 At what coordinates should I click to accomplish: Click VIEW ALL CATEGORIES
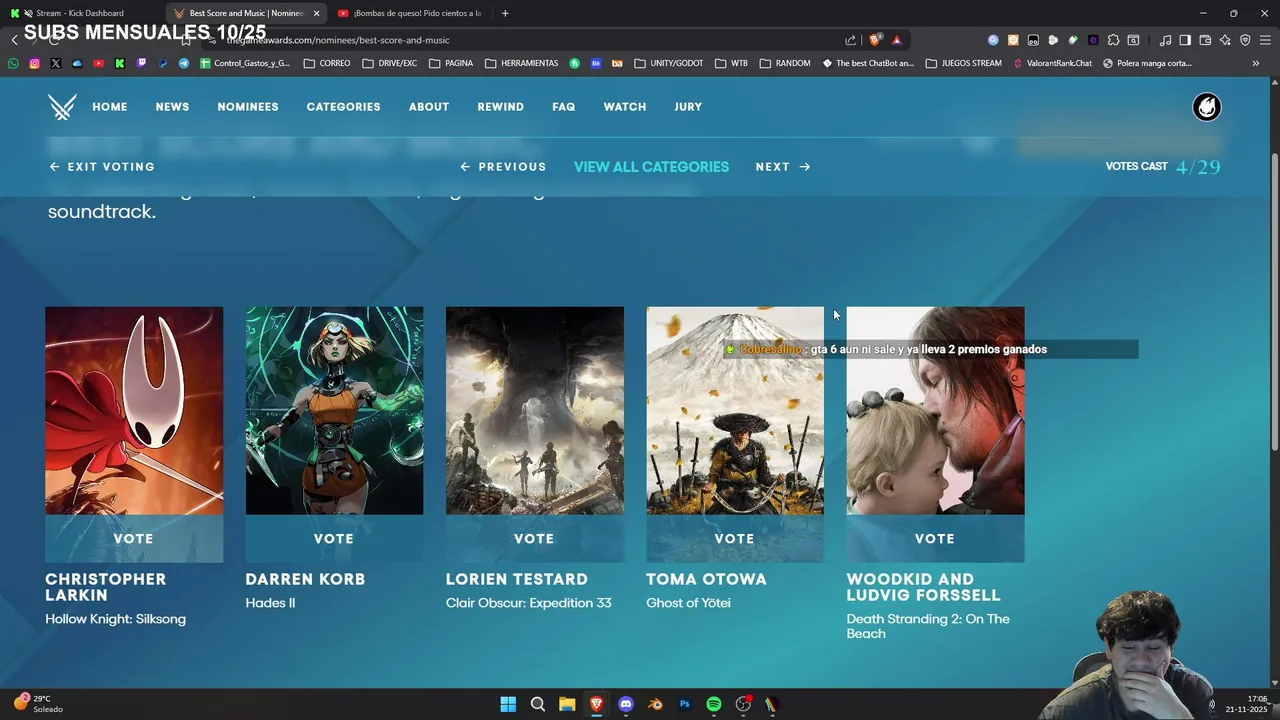[651, 167]
